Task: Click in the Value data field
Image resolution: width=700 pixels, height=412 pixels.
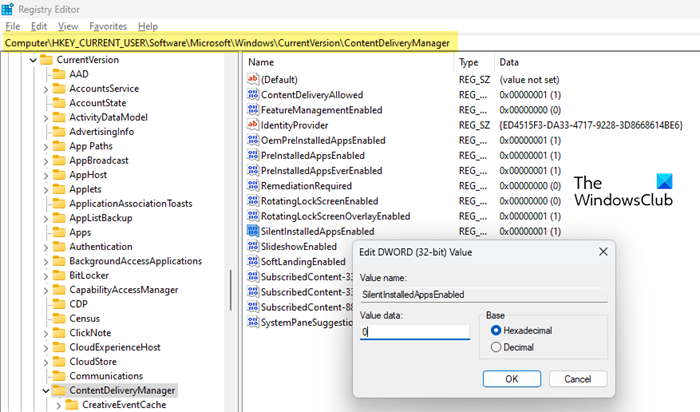Action: coord(415,332)
